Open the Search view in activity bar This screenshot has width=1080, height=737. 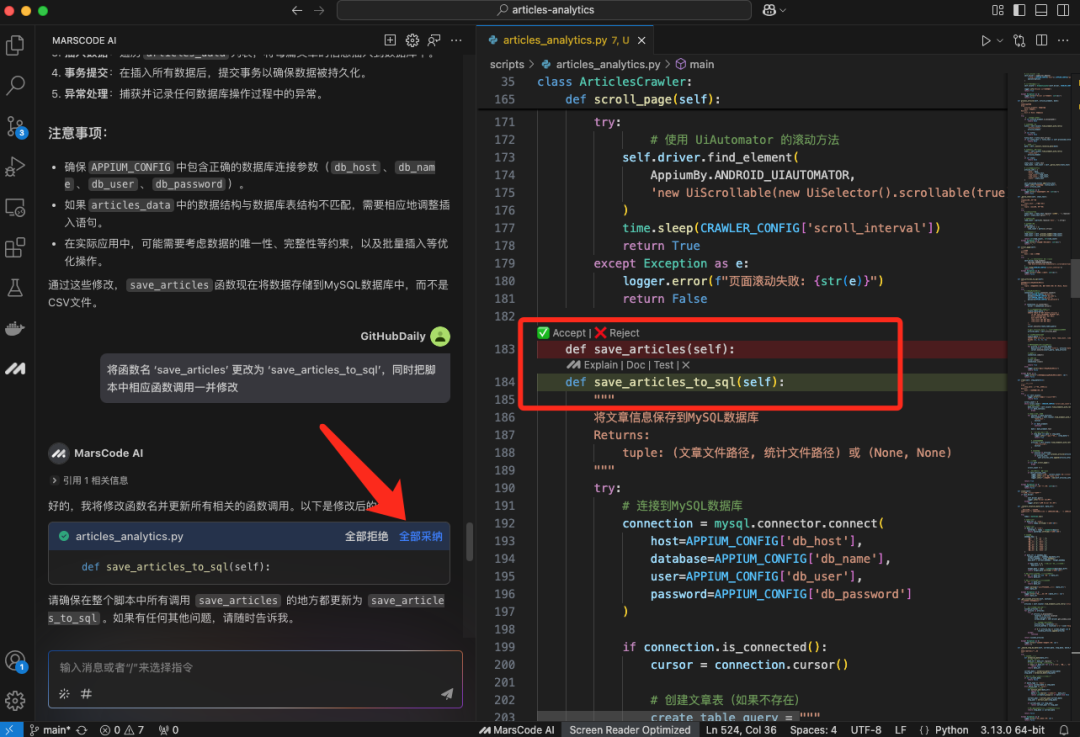[15, 85]
